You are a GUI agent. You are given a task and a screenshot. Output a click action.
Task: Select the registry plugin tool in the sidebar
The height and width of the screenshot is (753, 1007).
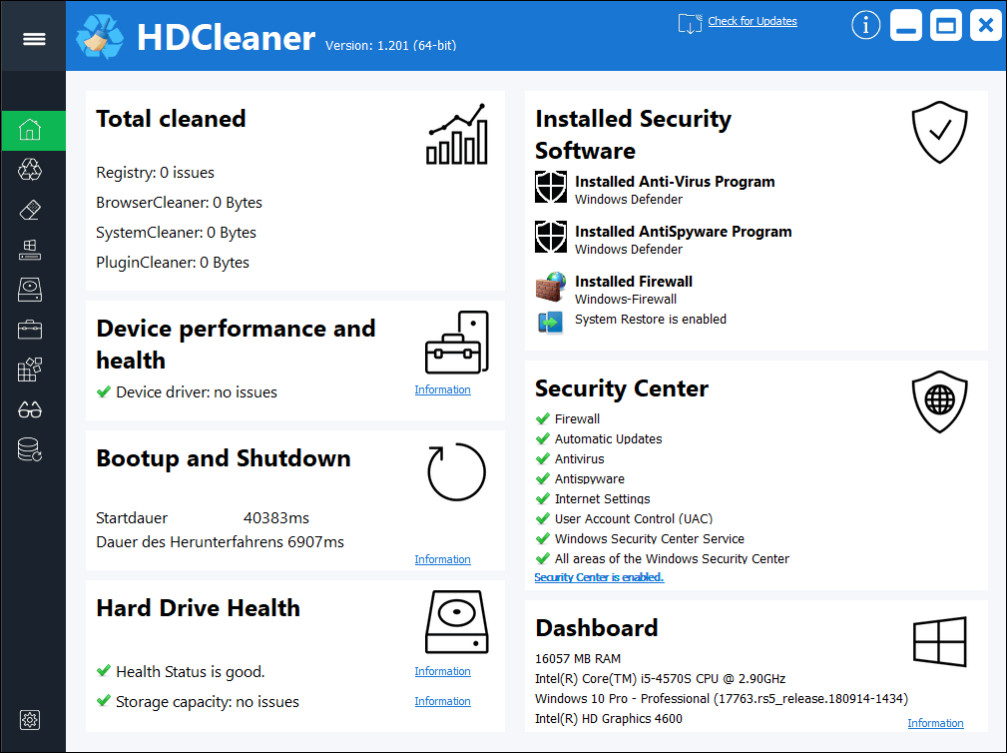coord(30,249)
